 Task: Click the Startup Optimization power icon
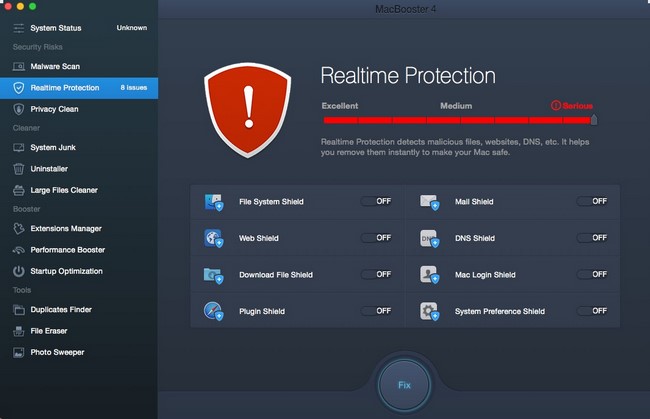click(19, 271)
